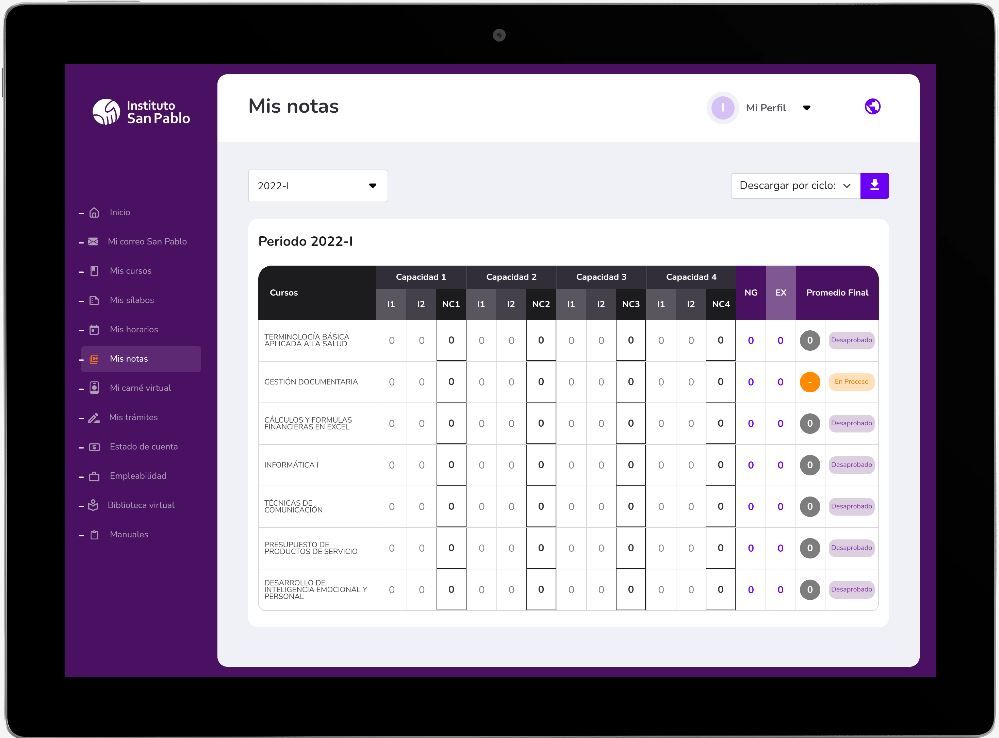
Task: Click the Mi carné virtual card icon
Action: (x=94, y=387)
